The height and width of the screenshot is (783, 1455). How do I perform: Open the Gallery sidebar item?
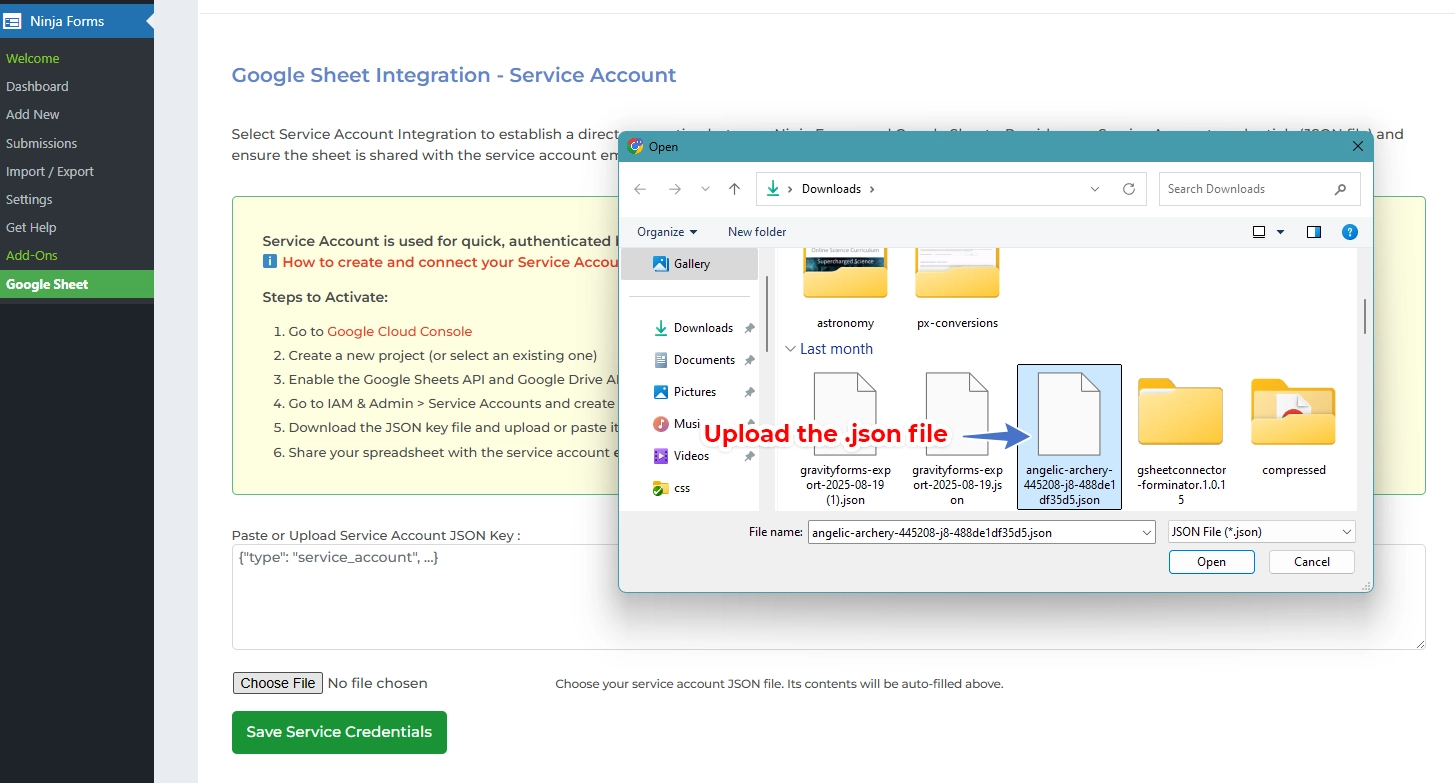(691, 263)
